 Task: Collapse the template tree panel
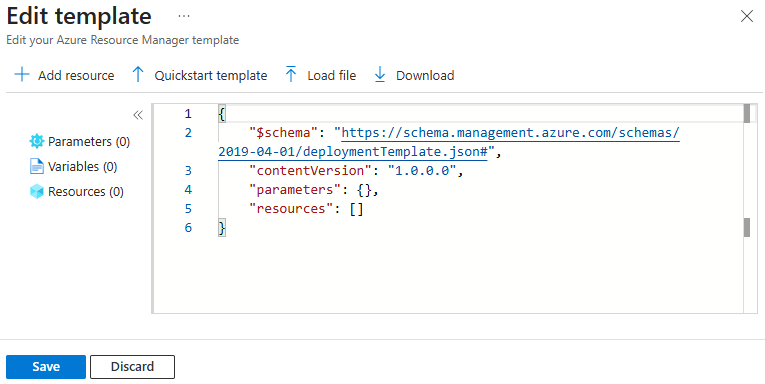(138, 115)
